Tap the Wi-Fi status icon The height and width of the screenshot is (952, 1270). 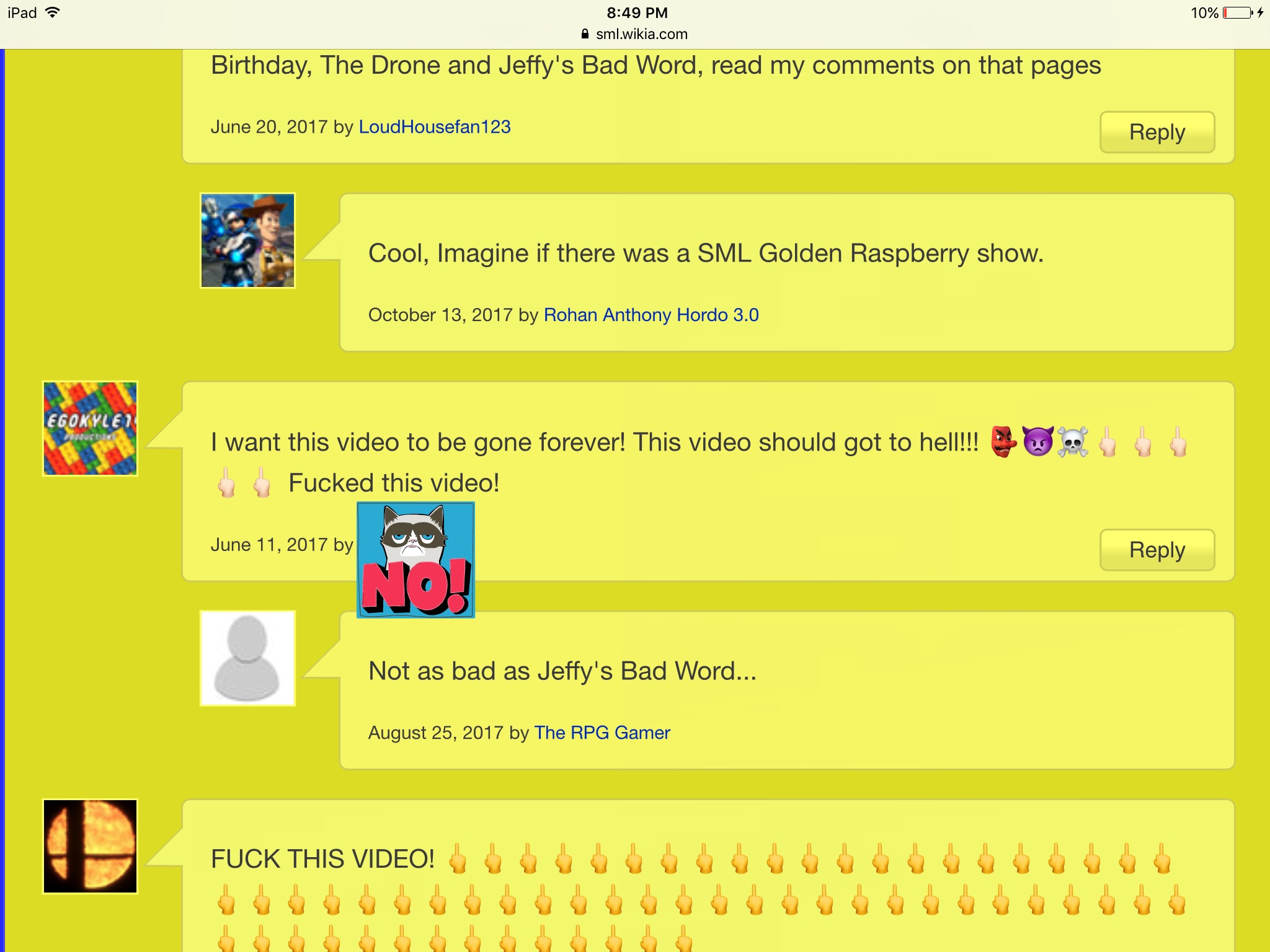pos(53,12)
